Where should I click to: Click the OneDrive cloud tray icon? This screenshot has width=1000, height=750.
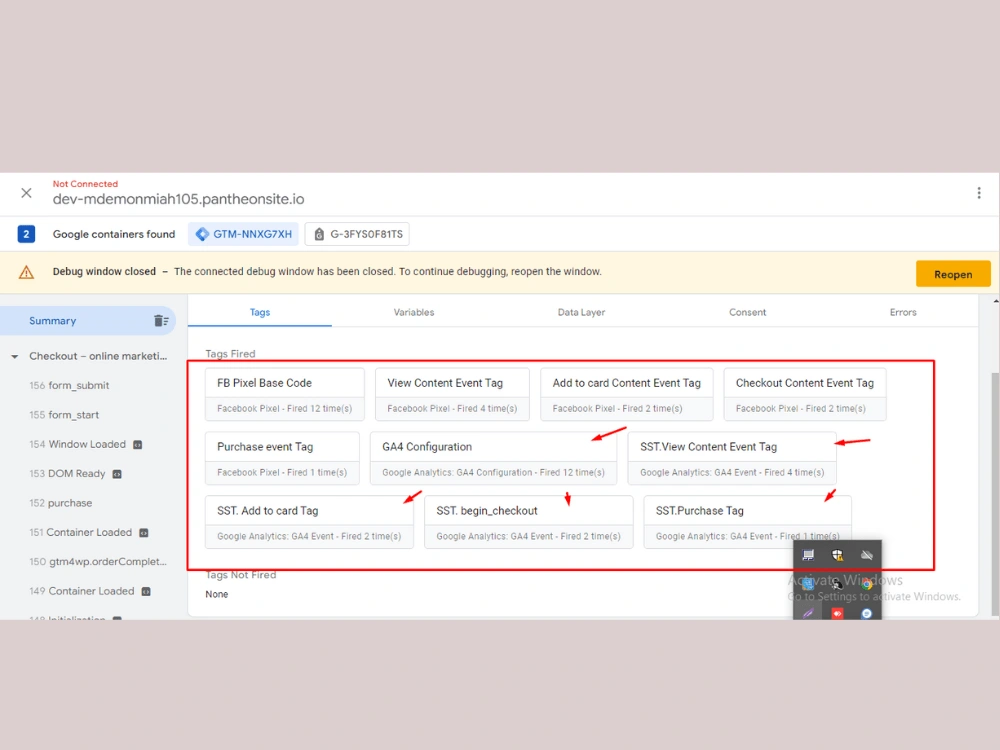tap(866, 555)
